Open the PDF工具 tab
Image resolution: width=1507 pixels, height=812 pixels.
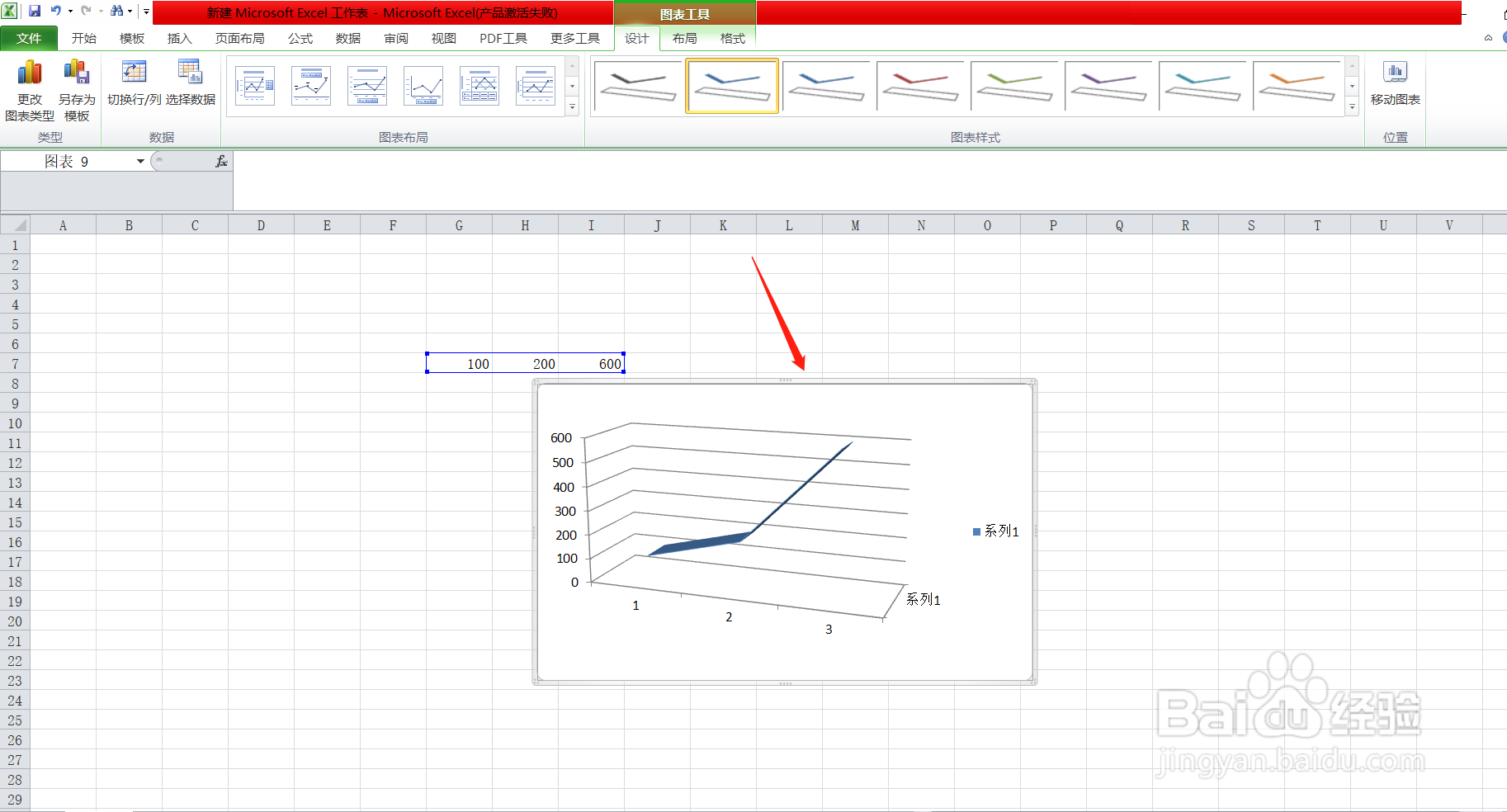(503, 38)
